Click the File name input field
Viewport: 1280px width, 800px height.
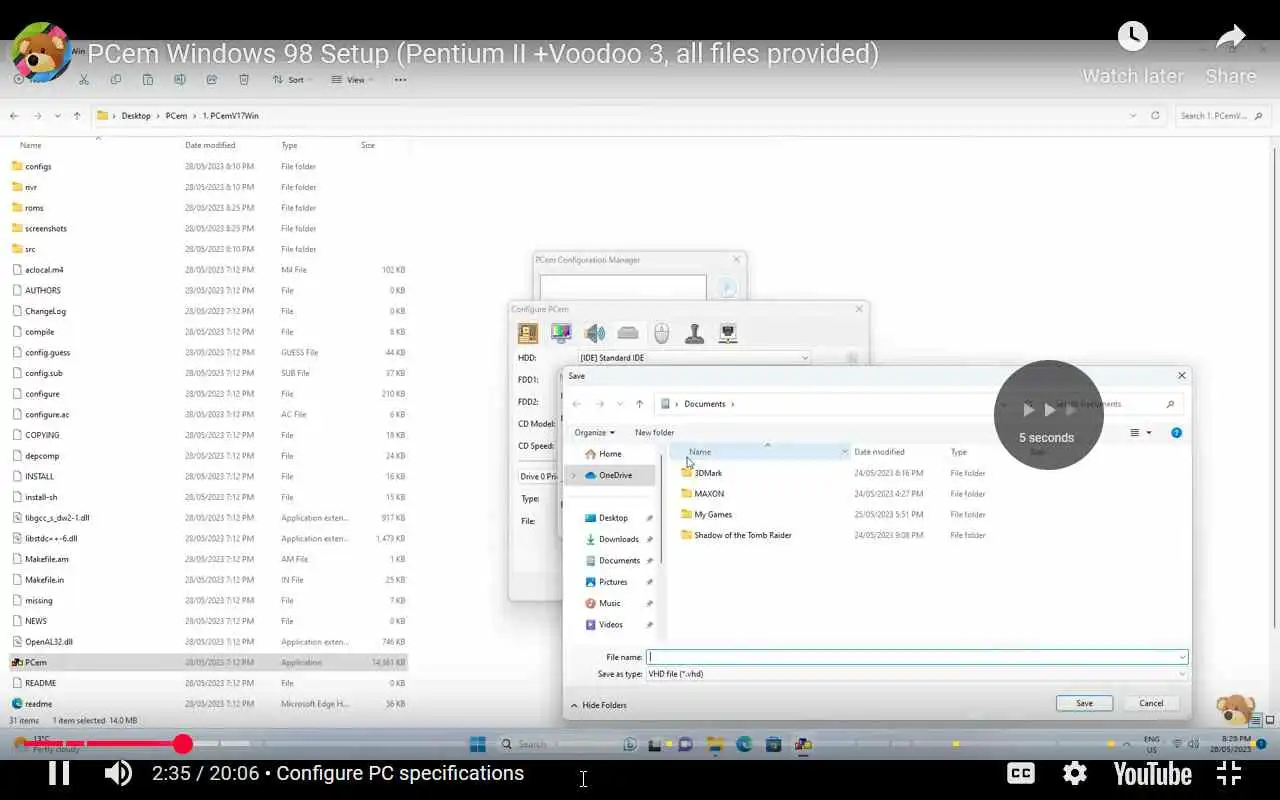tap(917, 657)
